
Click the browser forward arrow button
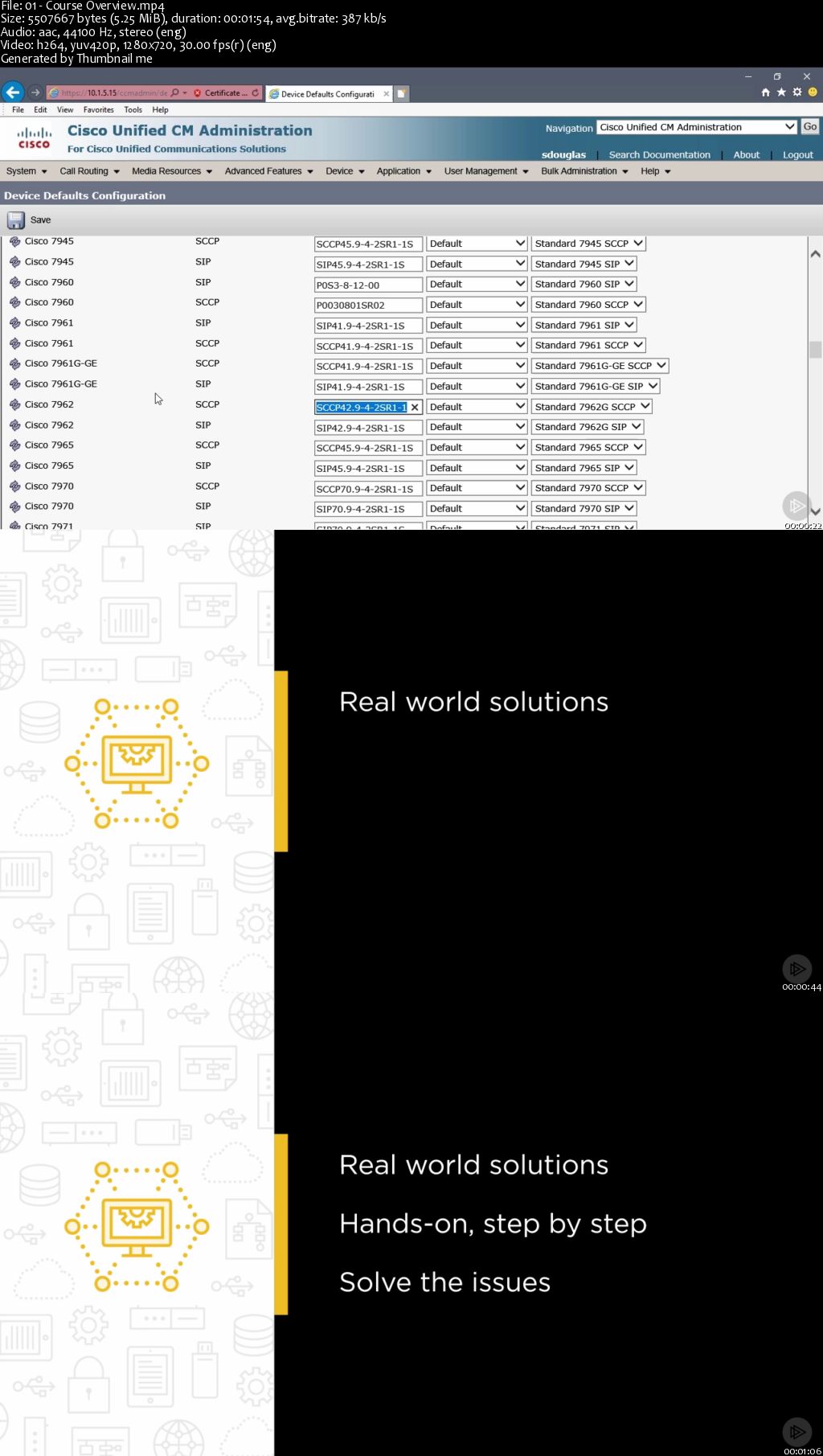(35, 92)
